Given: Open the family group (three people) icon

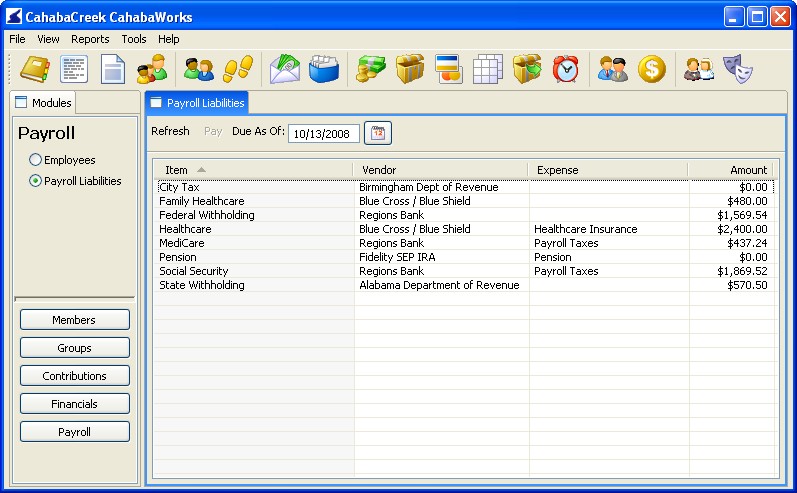Looking at the screenshot, I should tap(151, 69).
